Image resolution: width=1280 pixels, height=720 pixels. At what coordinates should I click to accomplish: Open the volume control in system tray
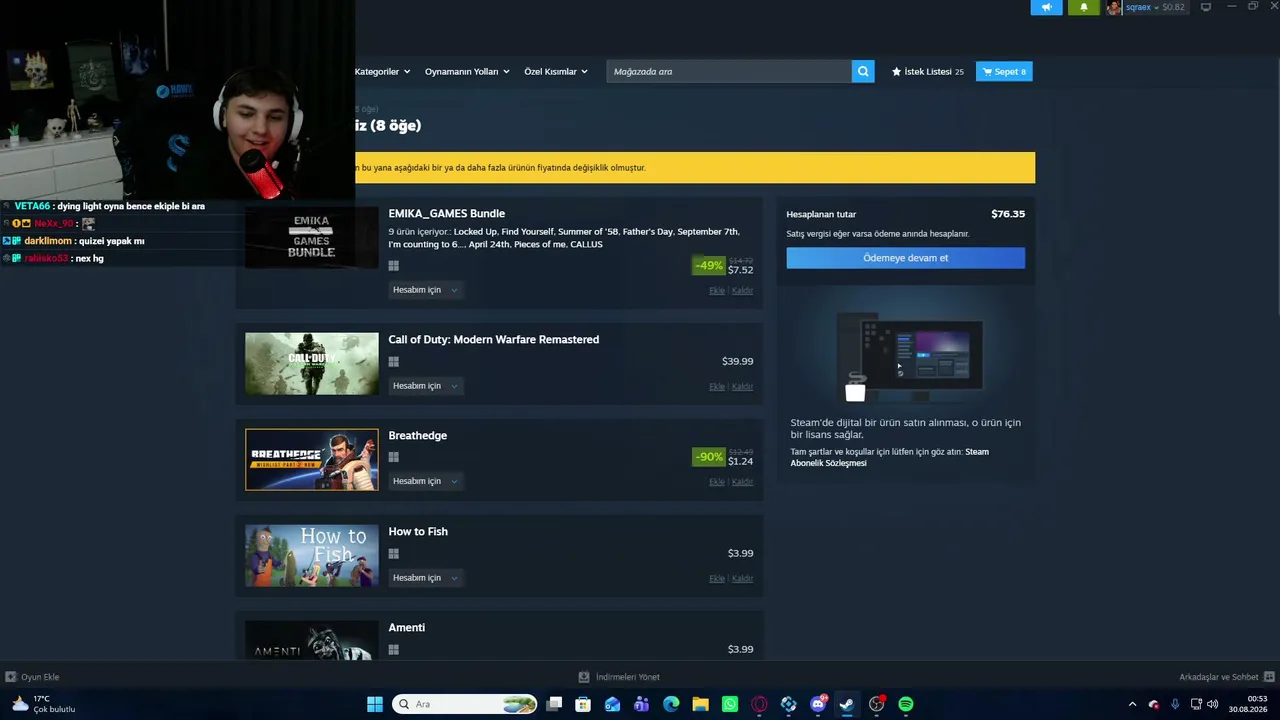pos(1213,704)
